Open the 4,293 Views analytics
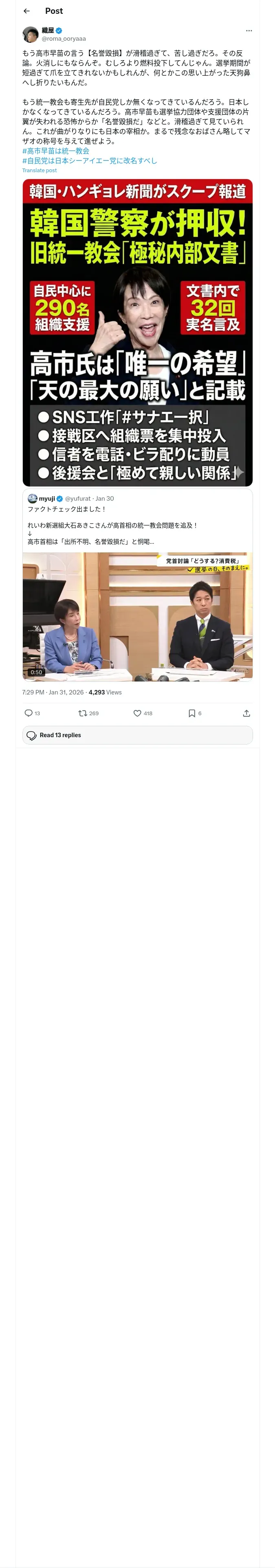Viewport: 275px width, 1568px height. tap(105, 692)
